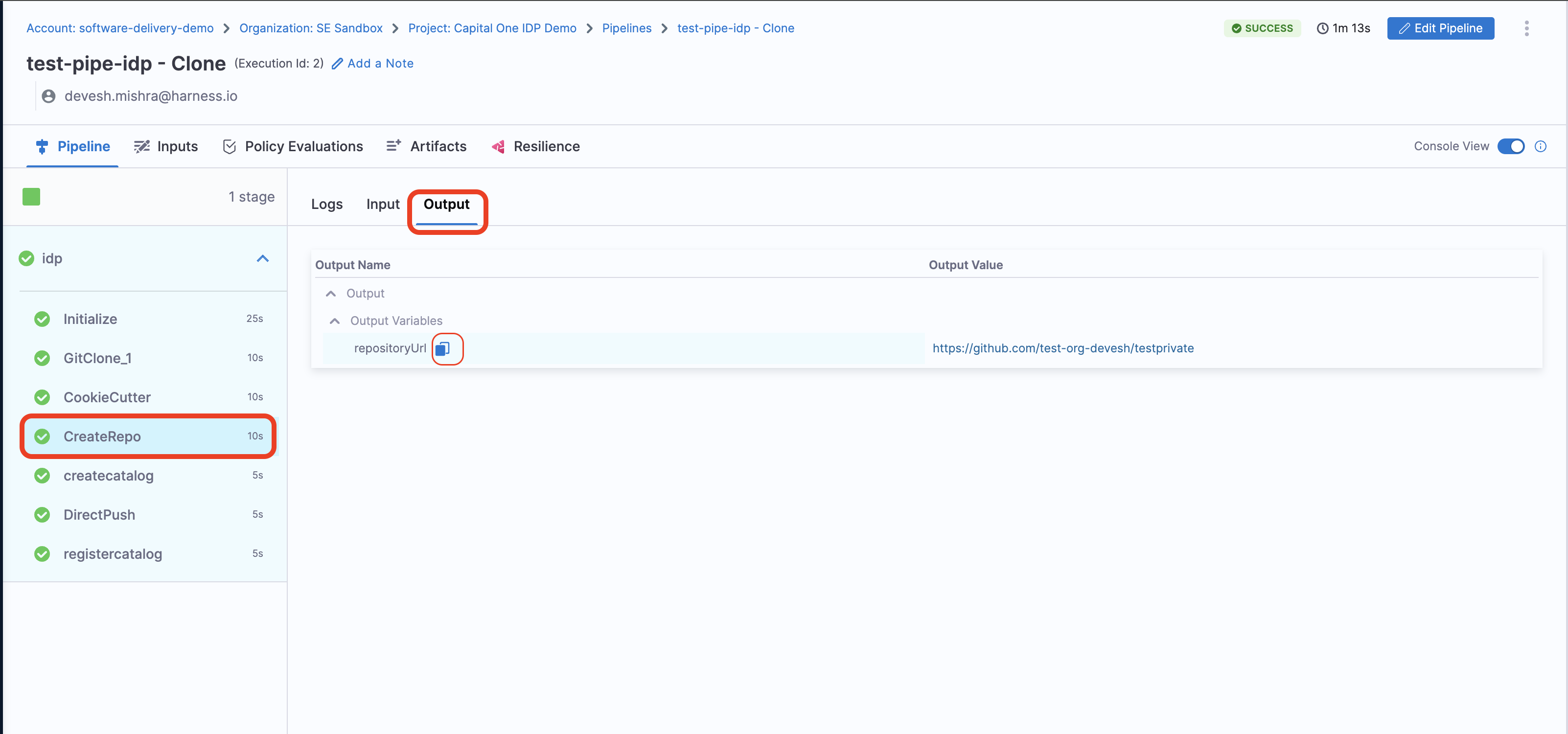Click the Resilience tab icon

pyautogui.click(x=498, y=146)
